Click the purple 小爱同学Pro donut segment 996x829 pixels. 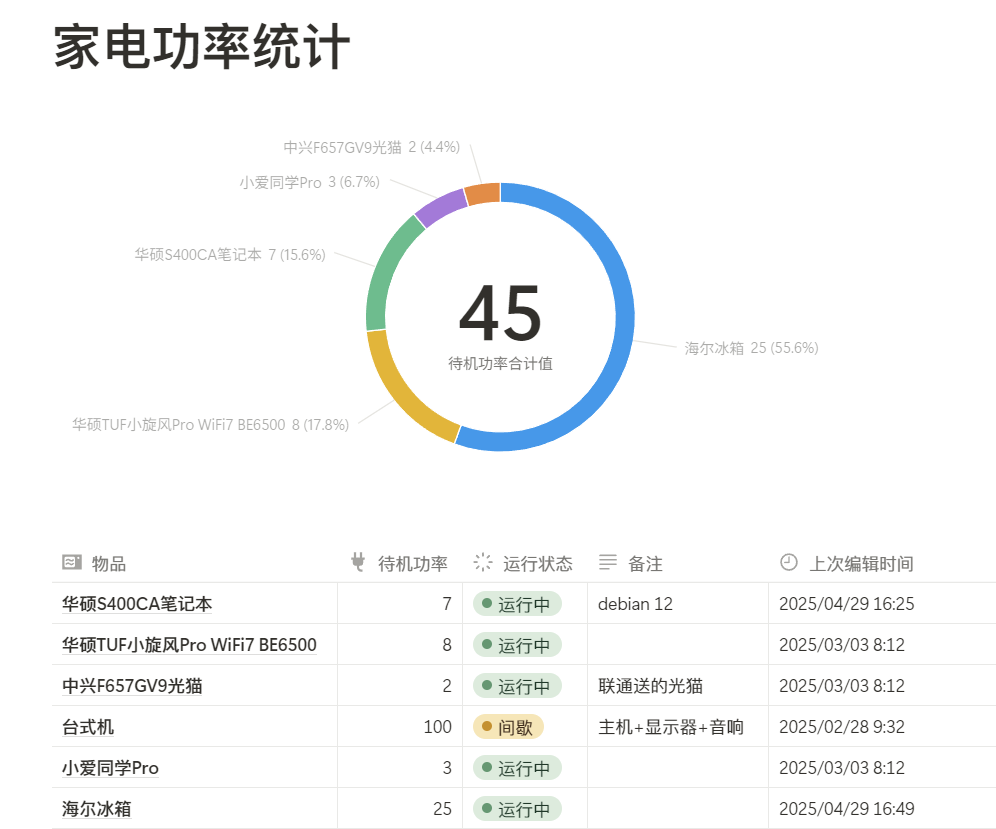[439, 206]
